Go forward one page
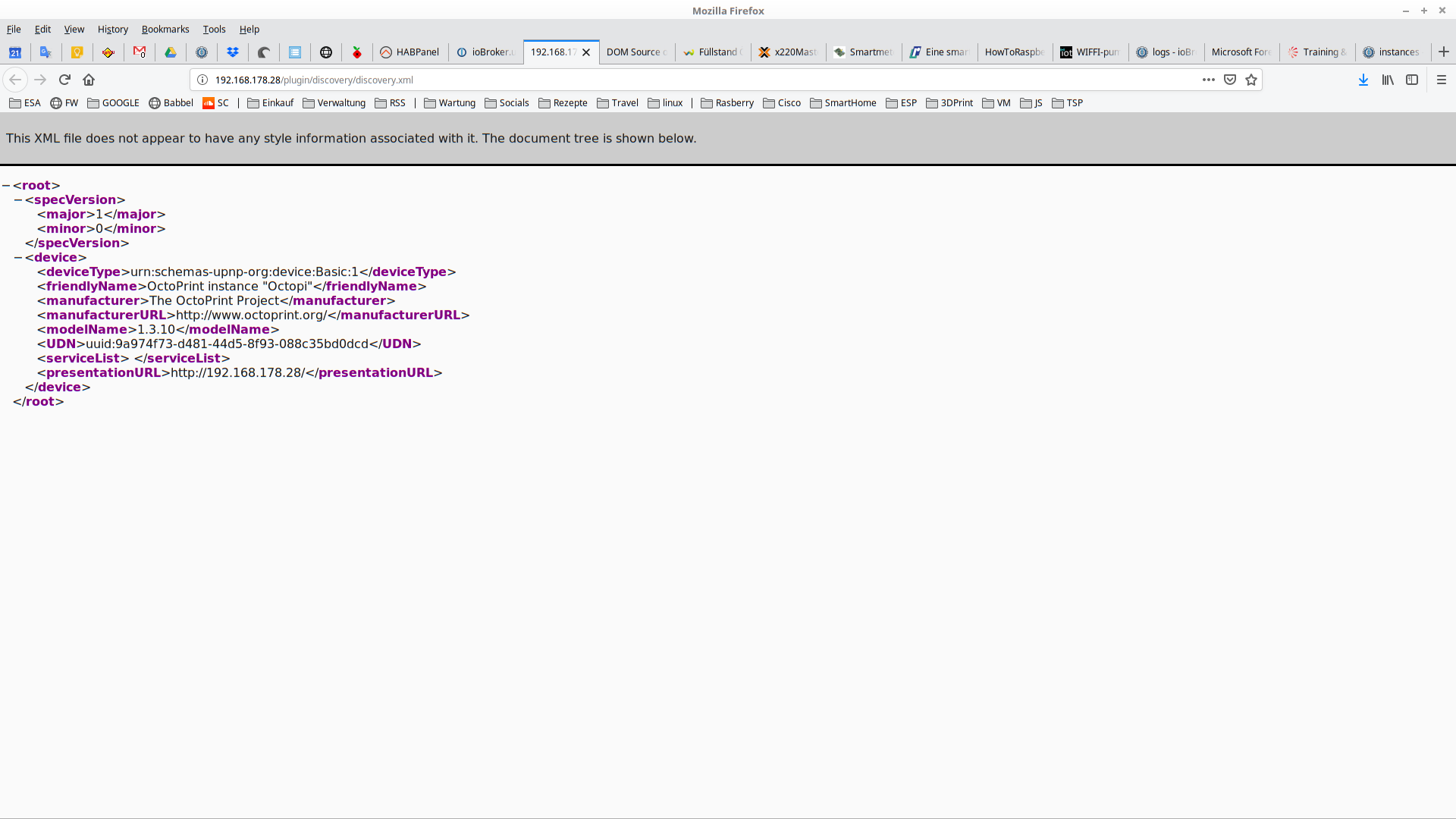1456x819 pixels. tap(40, 80)
